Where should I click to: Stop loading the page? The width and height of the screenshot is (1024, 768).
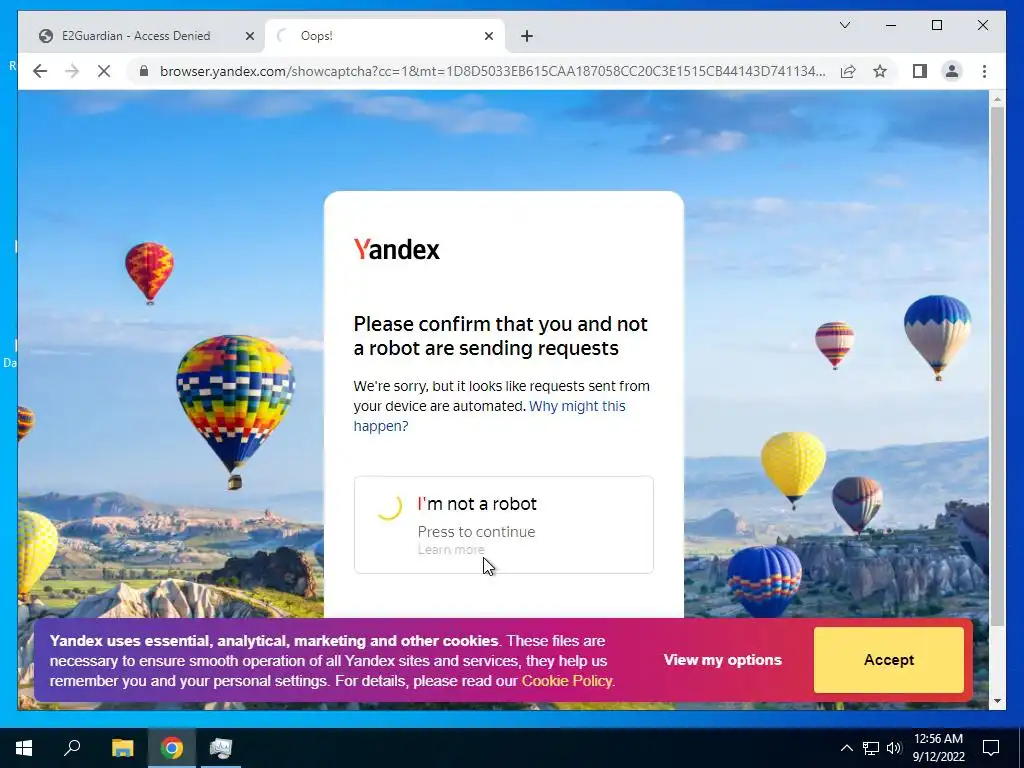pos(104,71)
